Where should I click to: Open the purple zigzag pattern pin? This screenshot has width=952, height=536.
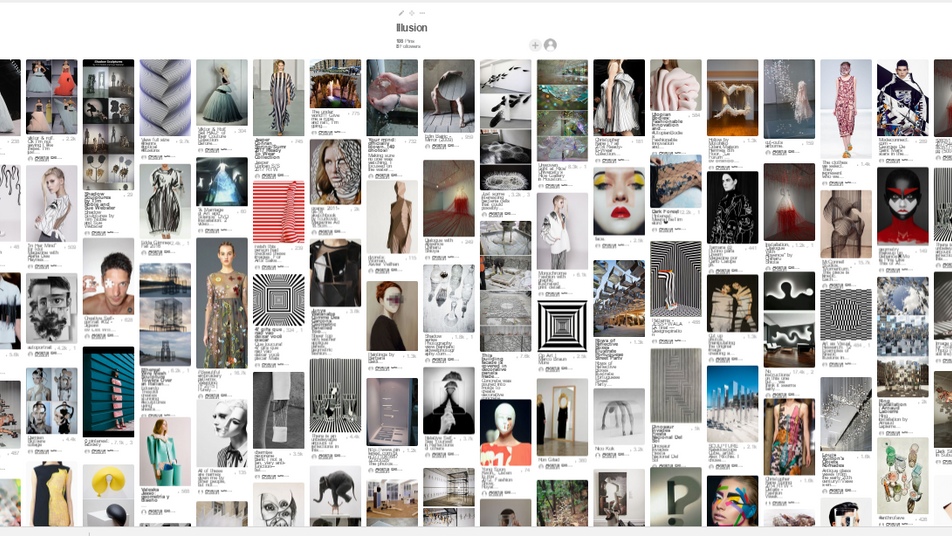[x=165, y=97]
